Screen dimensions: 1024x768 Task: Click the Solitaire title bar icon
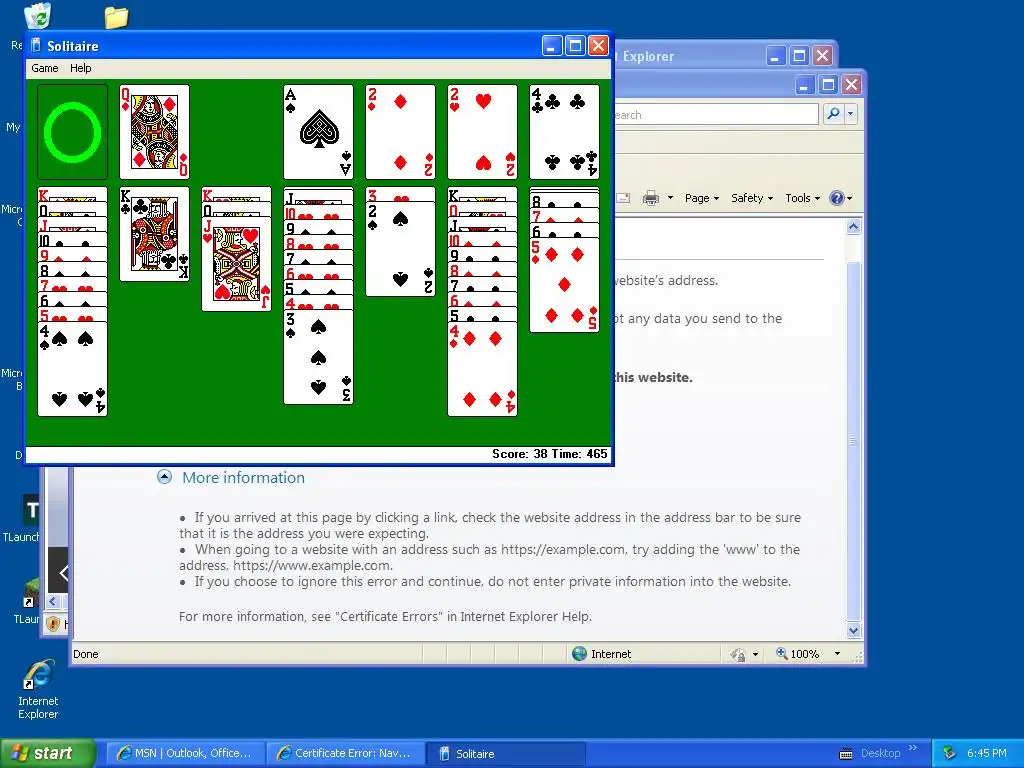pos(36,46)
